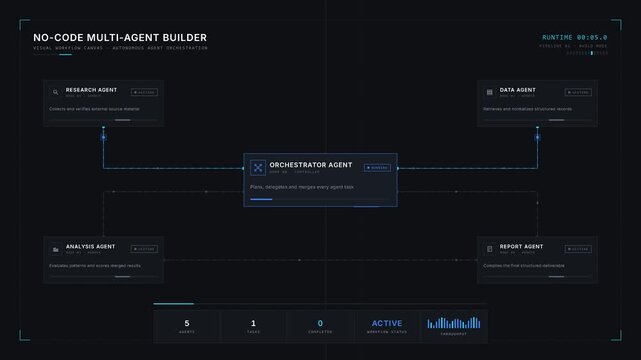Click the Orchestrator Agent left connection port
The width and height of the screenshot is (641, 360).
(x=243, y=168)
